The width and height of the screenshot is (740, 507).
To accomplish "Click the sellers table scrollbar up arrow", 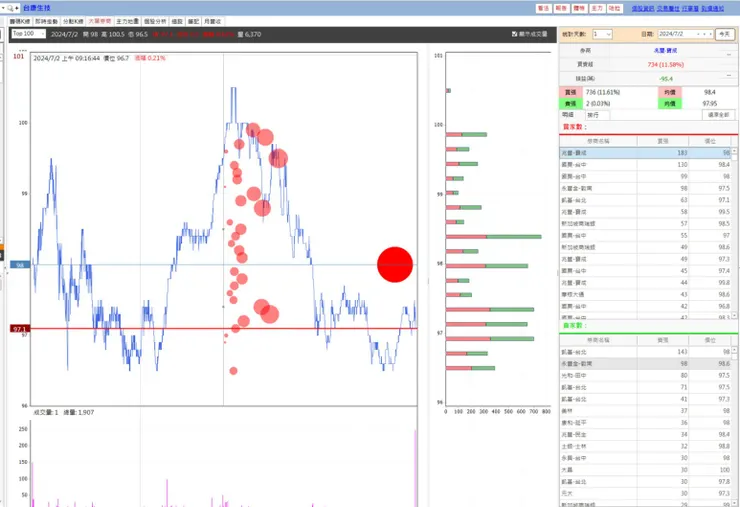I will pyautogui.click(x=734, y=350).
